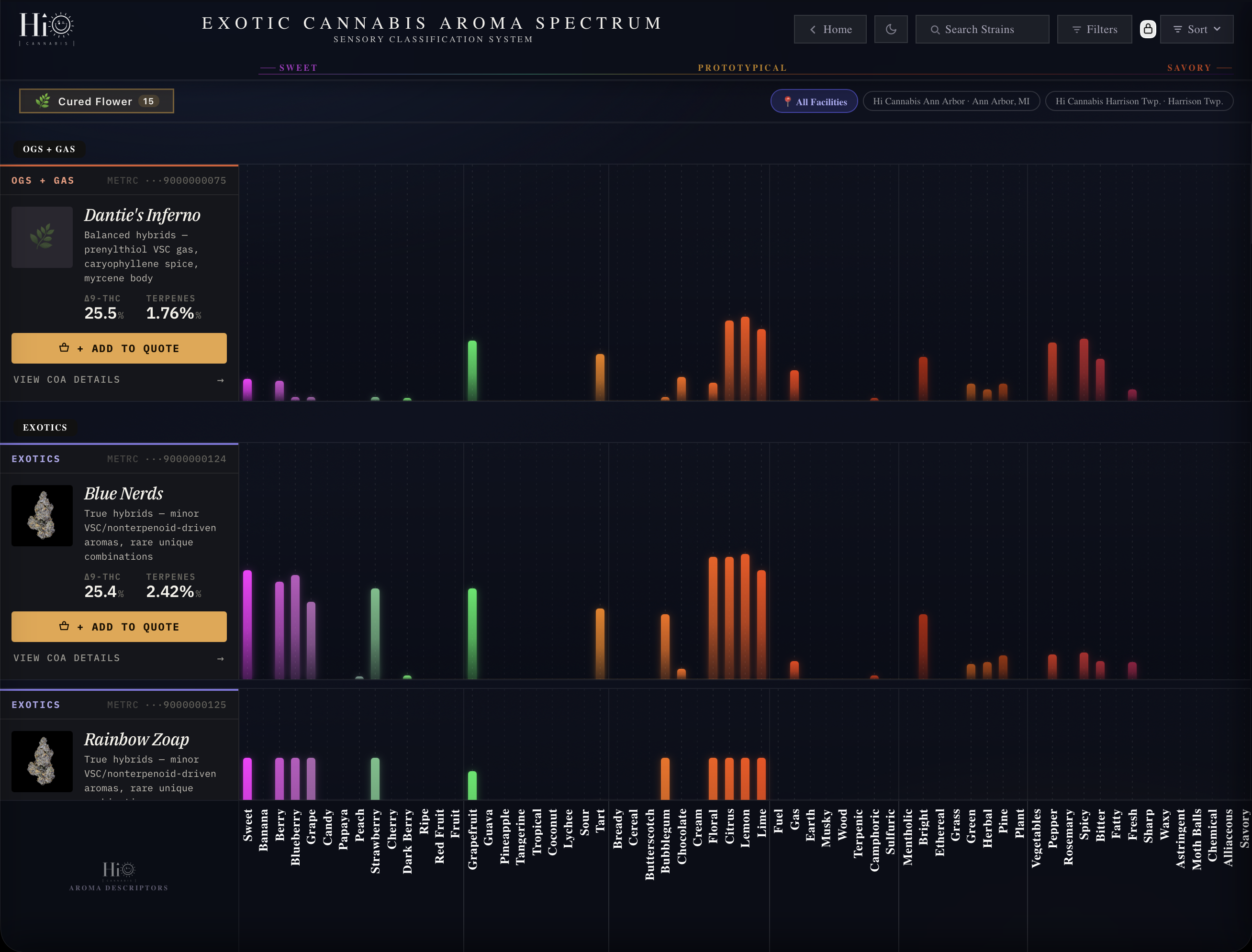Click the magnifier icon in search box

coord(935,30)
